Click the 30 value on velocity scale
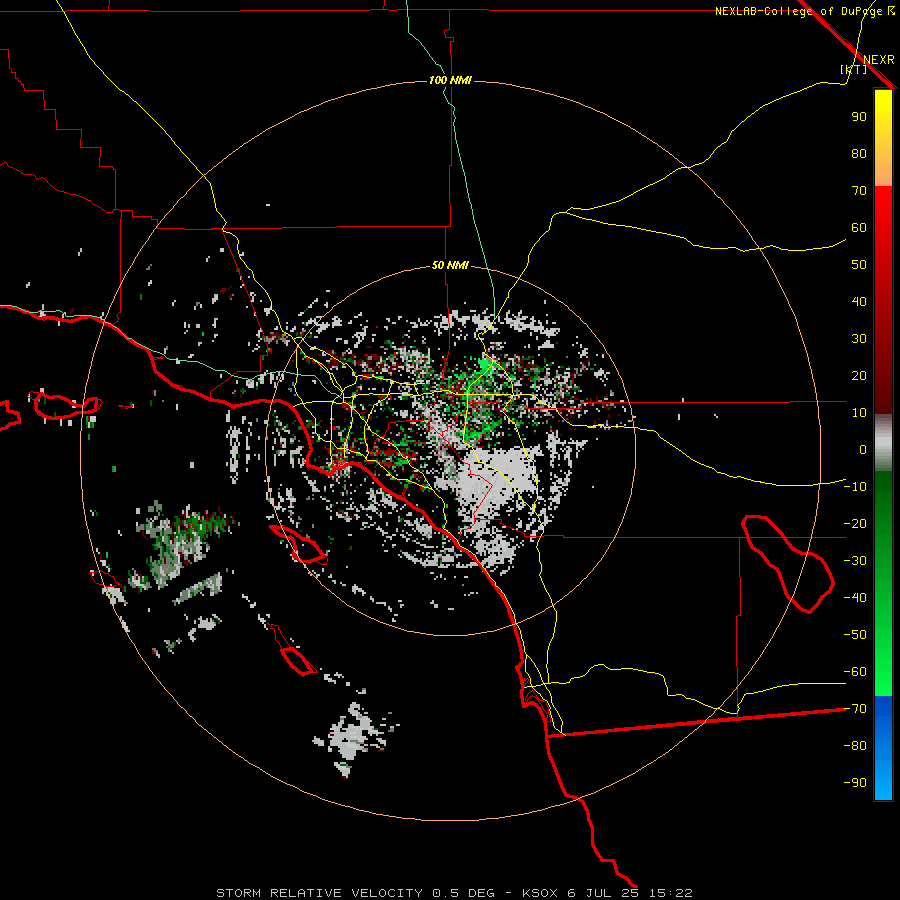This screenshot has width=900, height=900. click(859, 339)
